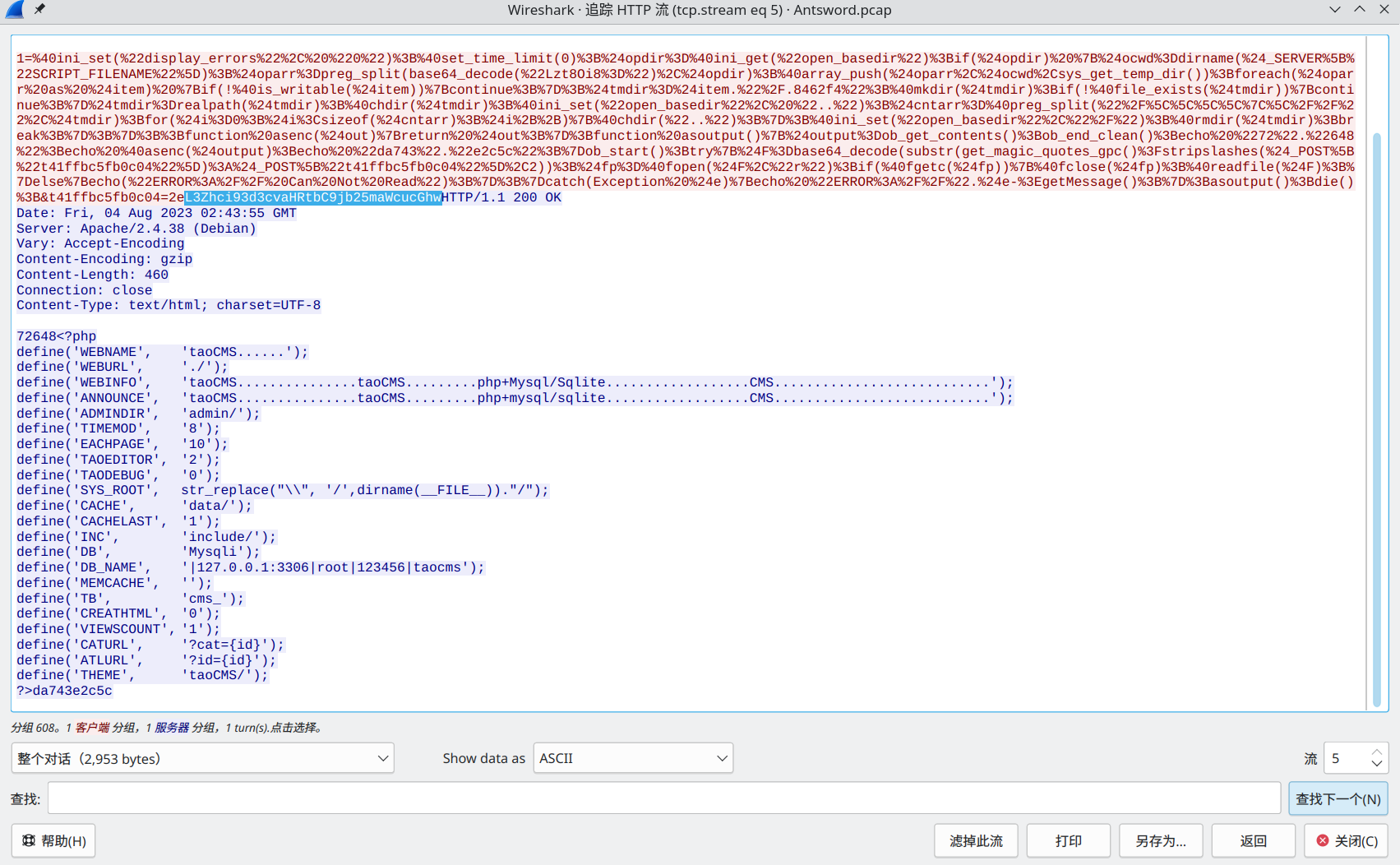Click the stream number field showing 5
This screenshot has height=865, width=1400.
[1347, 758]
